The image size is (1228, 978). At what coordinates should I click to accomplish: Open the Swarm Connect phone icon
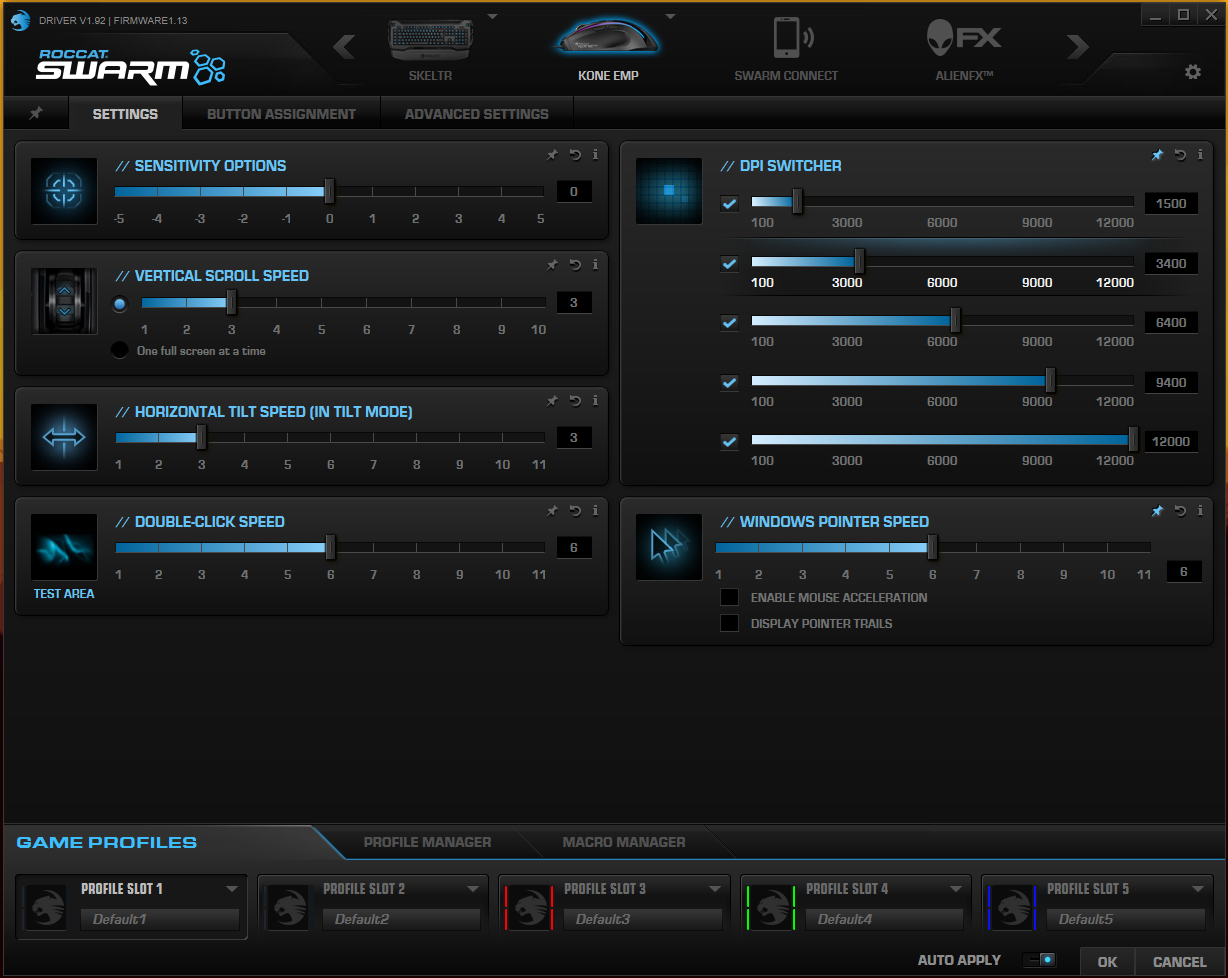click(793, 38)
